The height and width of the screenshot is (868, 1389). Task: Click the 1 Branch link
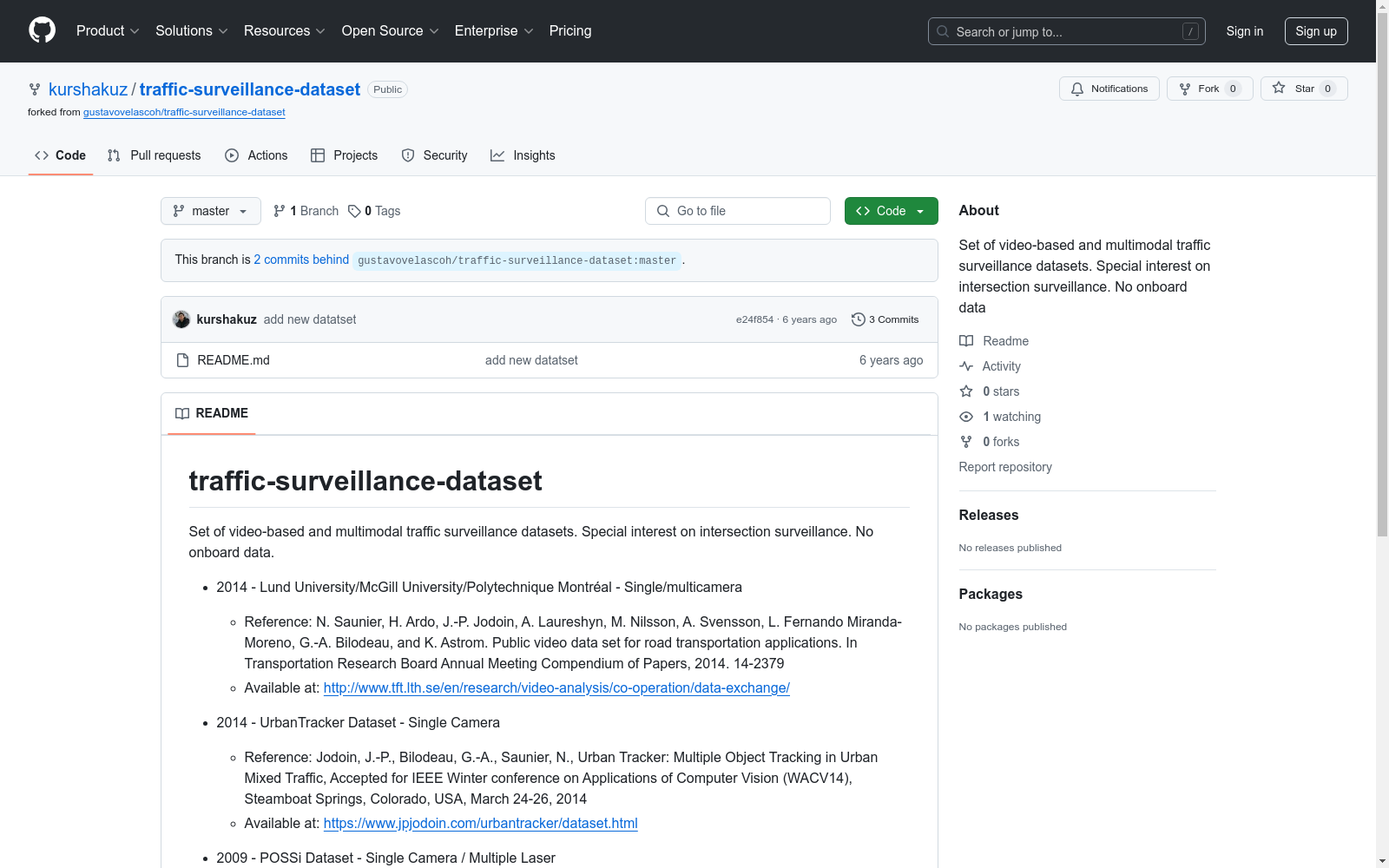coord(306,211)
